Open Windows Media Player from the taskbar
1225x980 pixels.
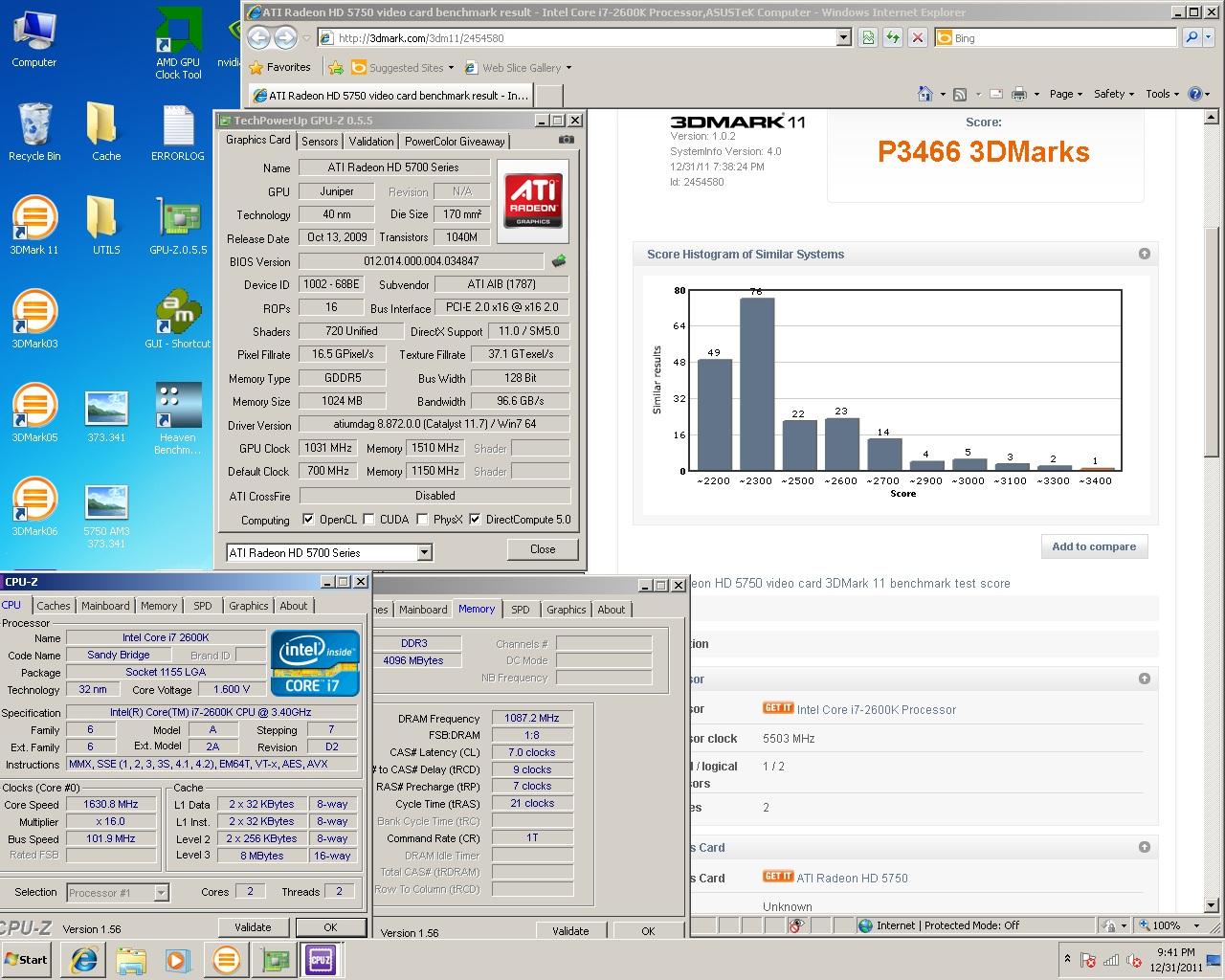click(178, 960)
